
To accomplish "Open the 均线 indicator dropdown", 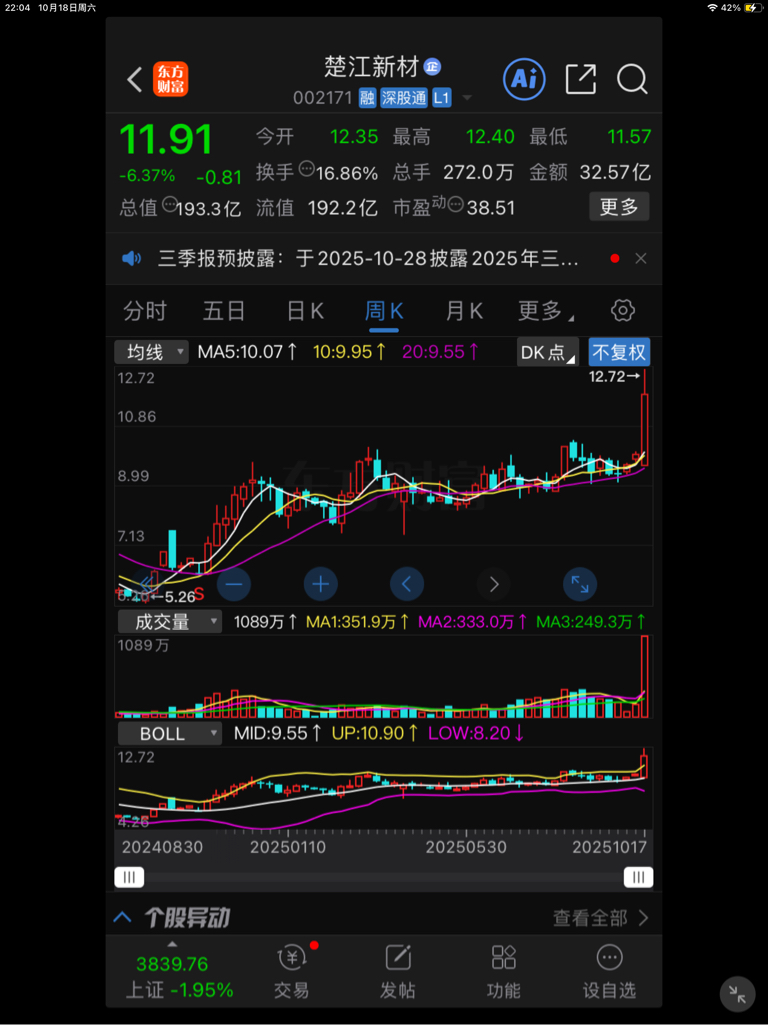I will coord(152,352).
